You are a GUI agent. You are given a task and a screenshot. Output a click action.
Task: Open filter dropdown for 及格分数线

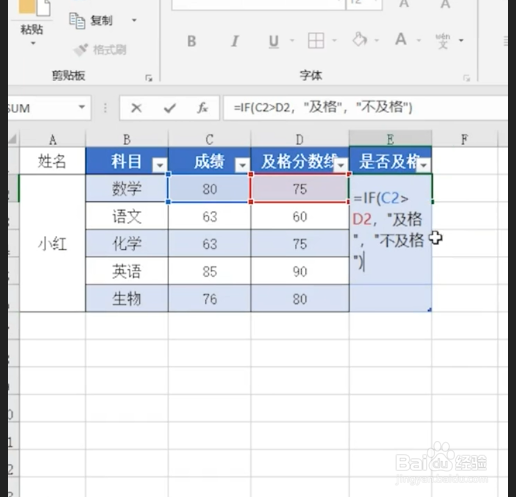click(x=341, y=165)
